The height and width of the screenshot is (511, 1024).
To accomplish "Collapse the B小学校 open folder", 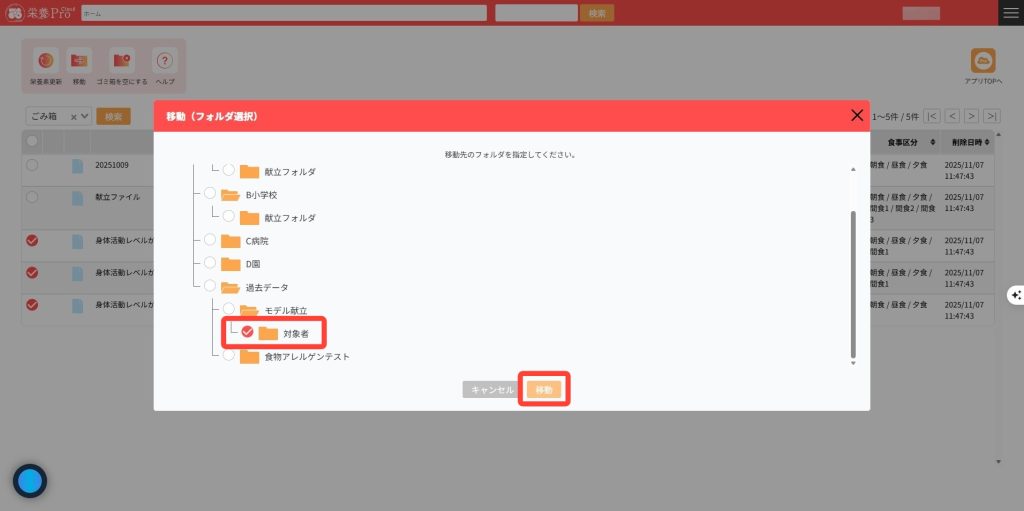I will [230, 195].
